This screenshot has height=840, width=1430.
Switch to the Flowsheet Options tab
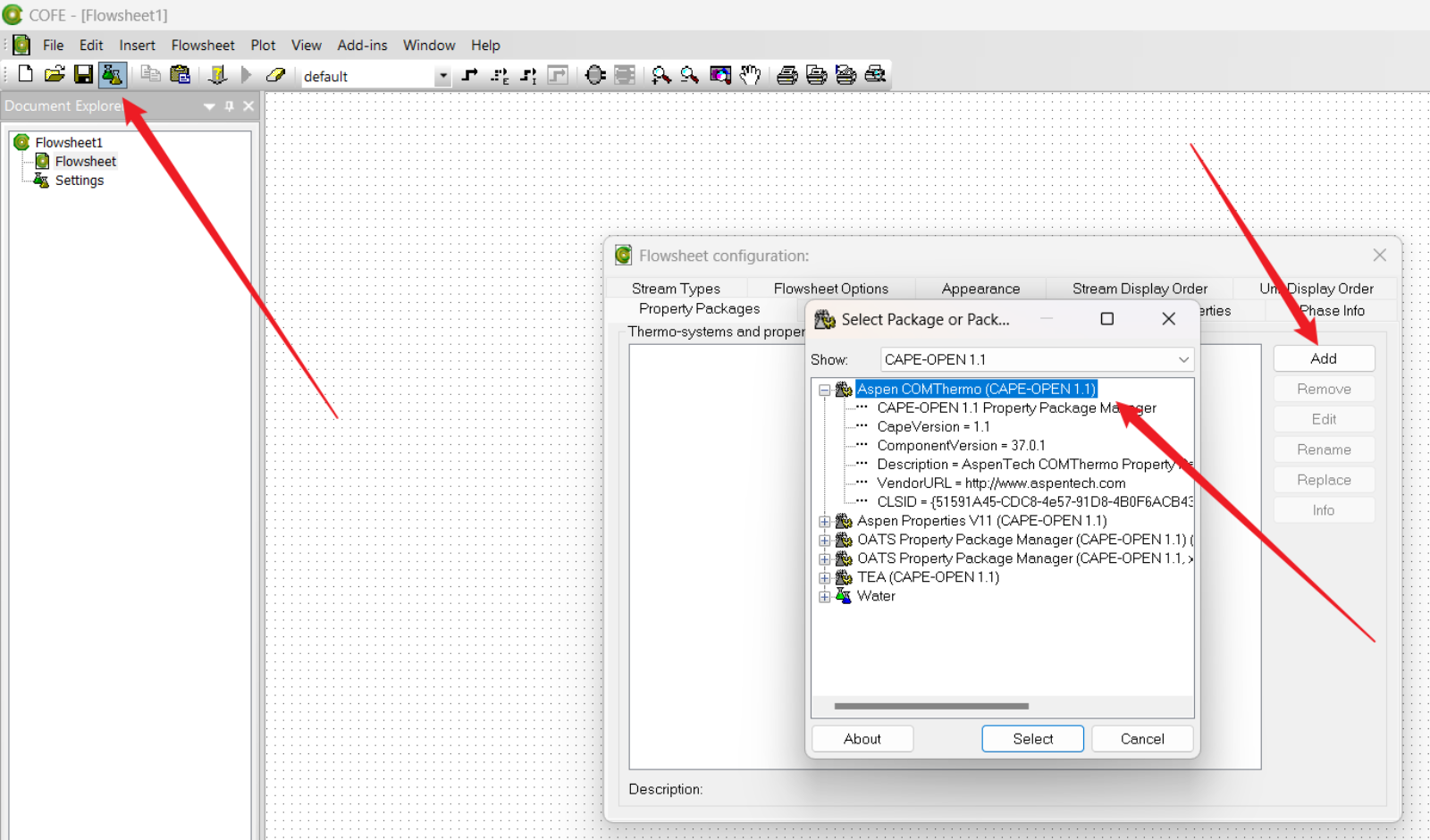(831, 289)
